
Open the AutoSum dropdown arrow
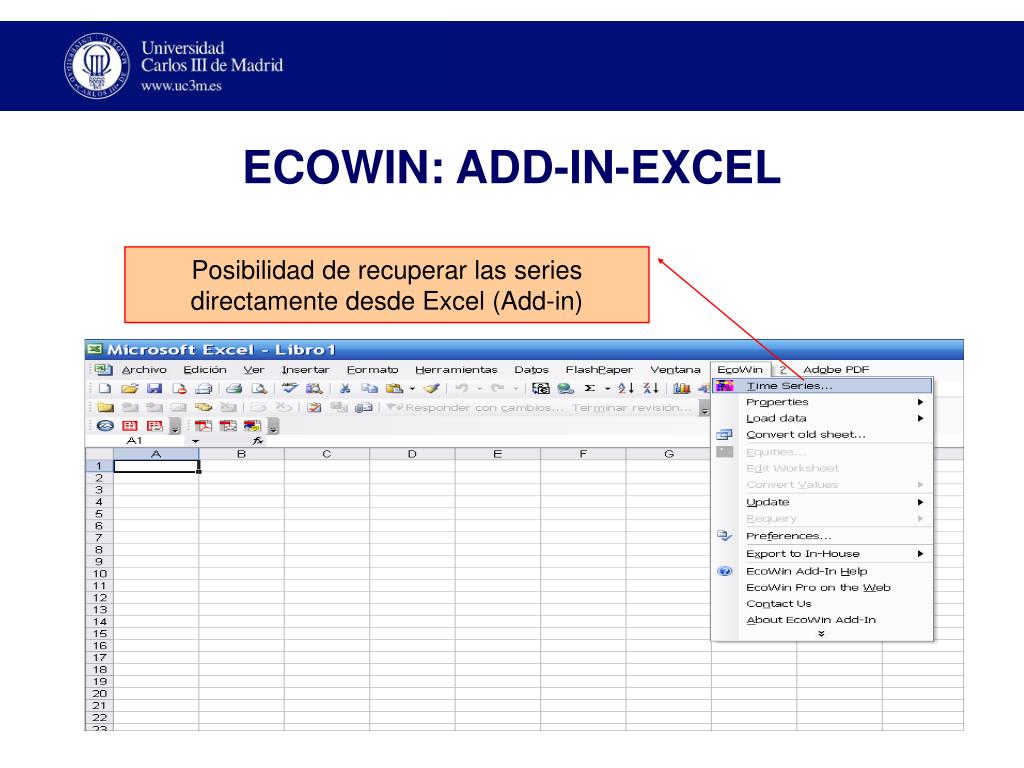pyautogui.click(x=607, y=389)
